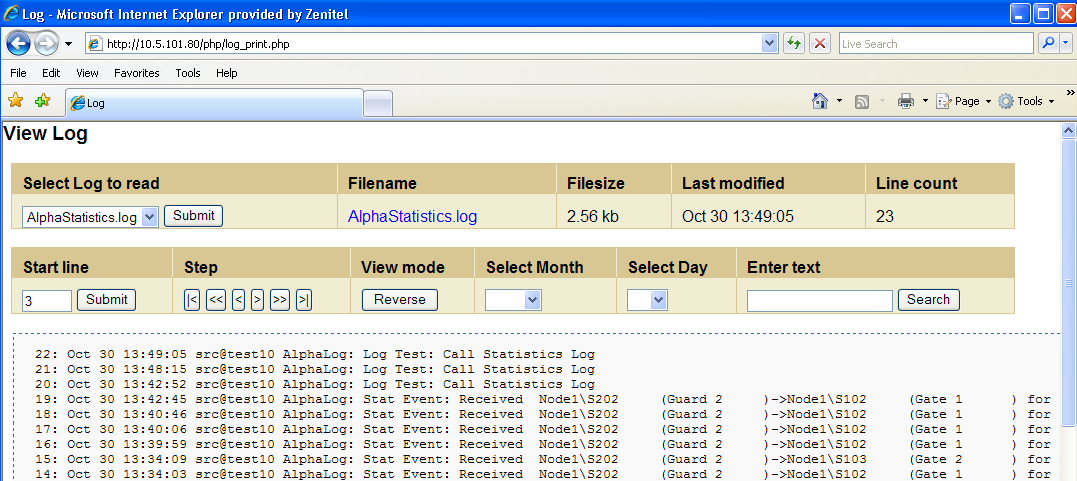This screenshot has height=481, width=1077.
Task: Open the View menu
Action: click(87, 73)
